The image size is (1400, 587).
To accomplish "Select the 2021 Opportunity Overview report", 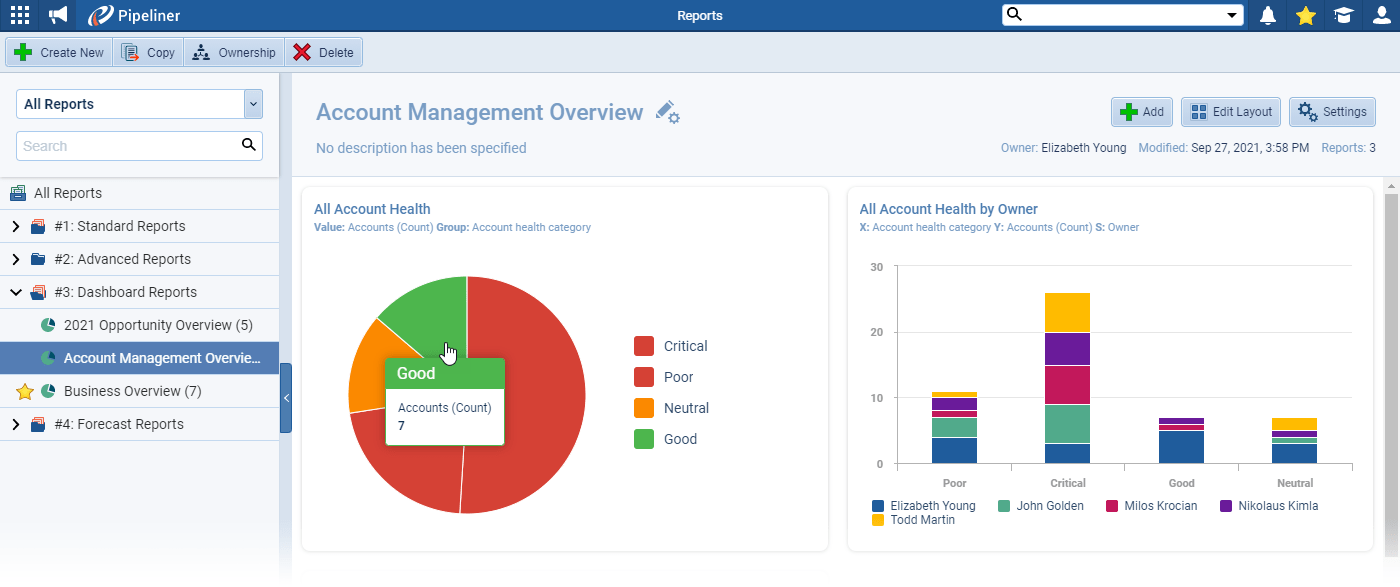I will (160, 325).
